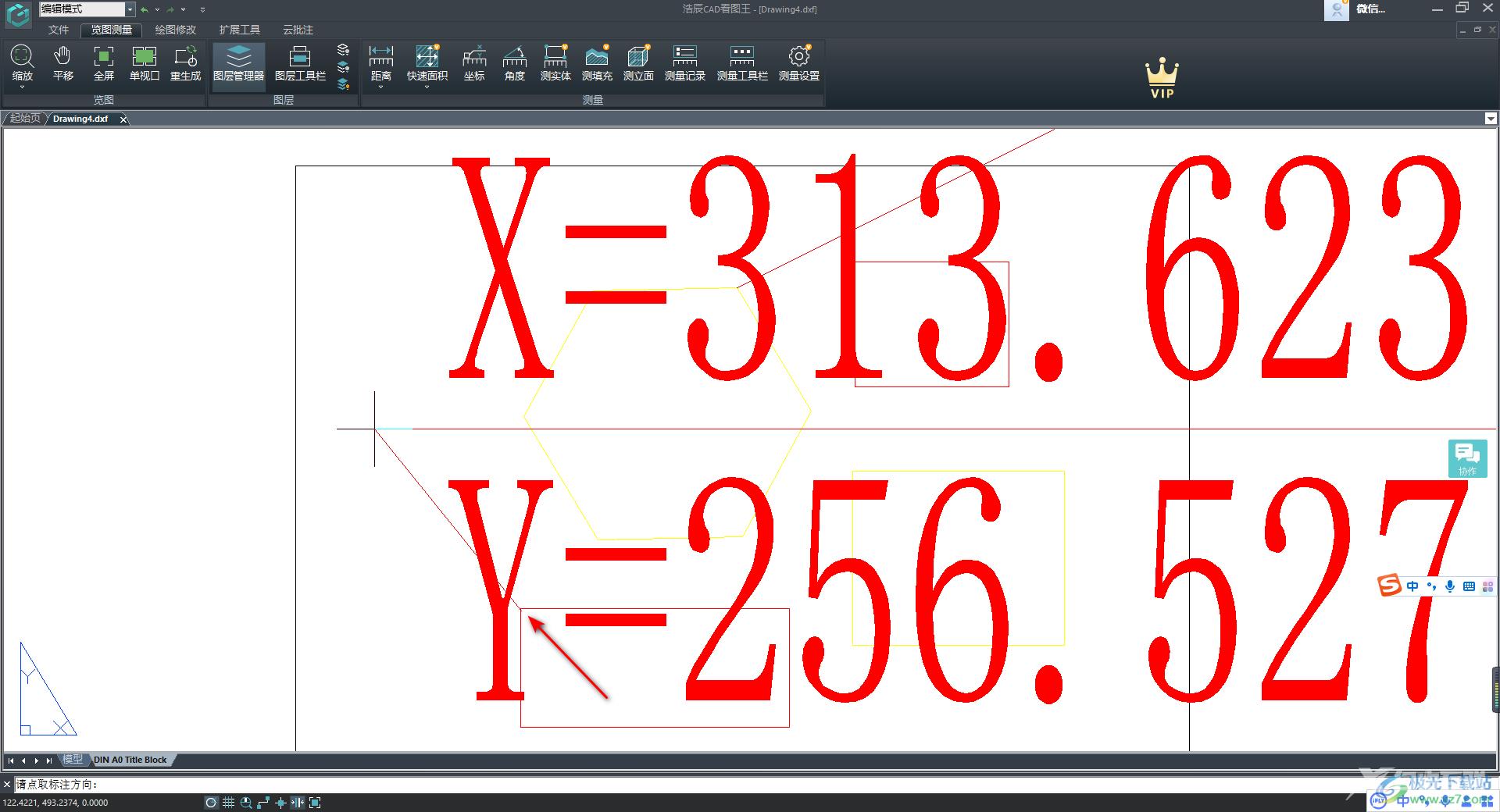Click the redo arrow in title bar

pos(170,9)
